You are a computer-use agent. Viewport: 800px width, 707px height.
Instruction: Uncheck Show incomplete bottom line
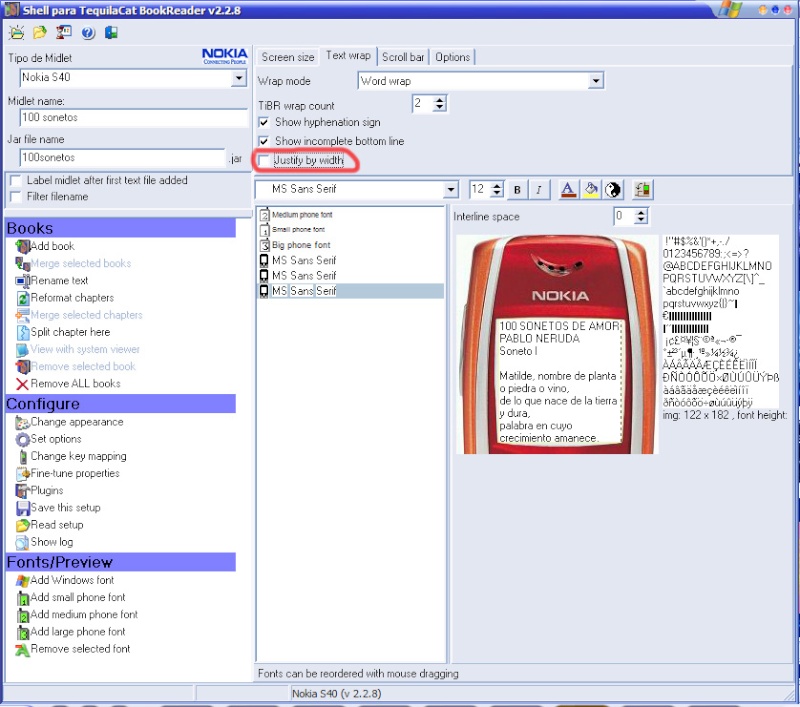point(264,141)
